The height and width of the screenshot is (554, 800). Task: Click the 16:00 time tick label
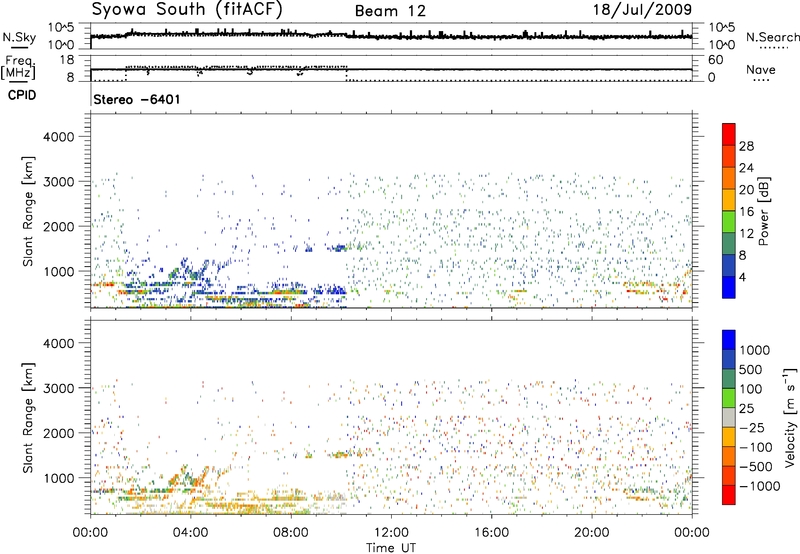click(491, 533)
